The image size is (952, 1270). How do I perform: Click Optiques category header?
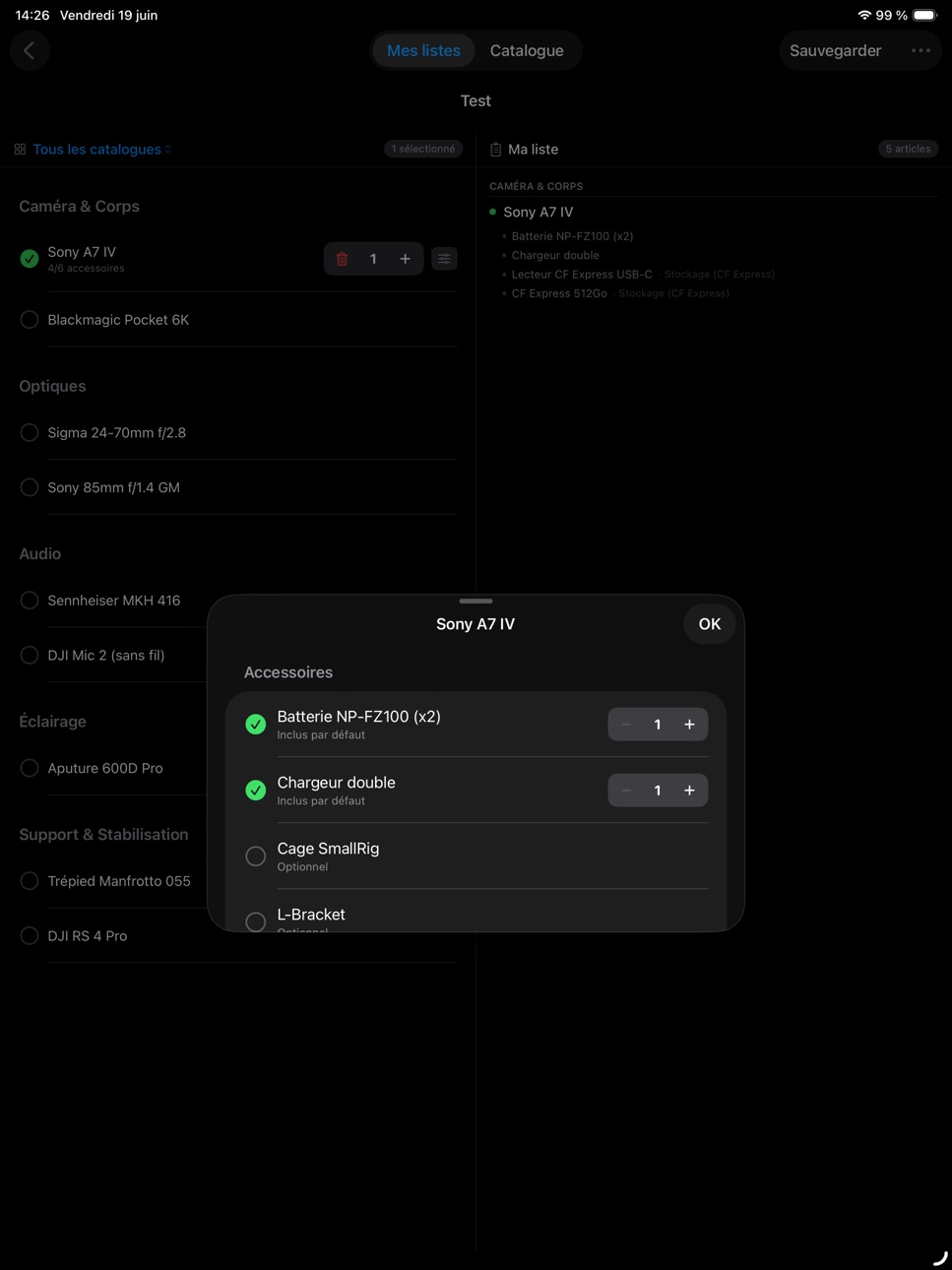(x=52, y=386)
